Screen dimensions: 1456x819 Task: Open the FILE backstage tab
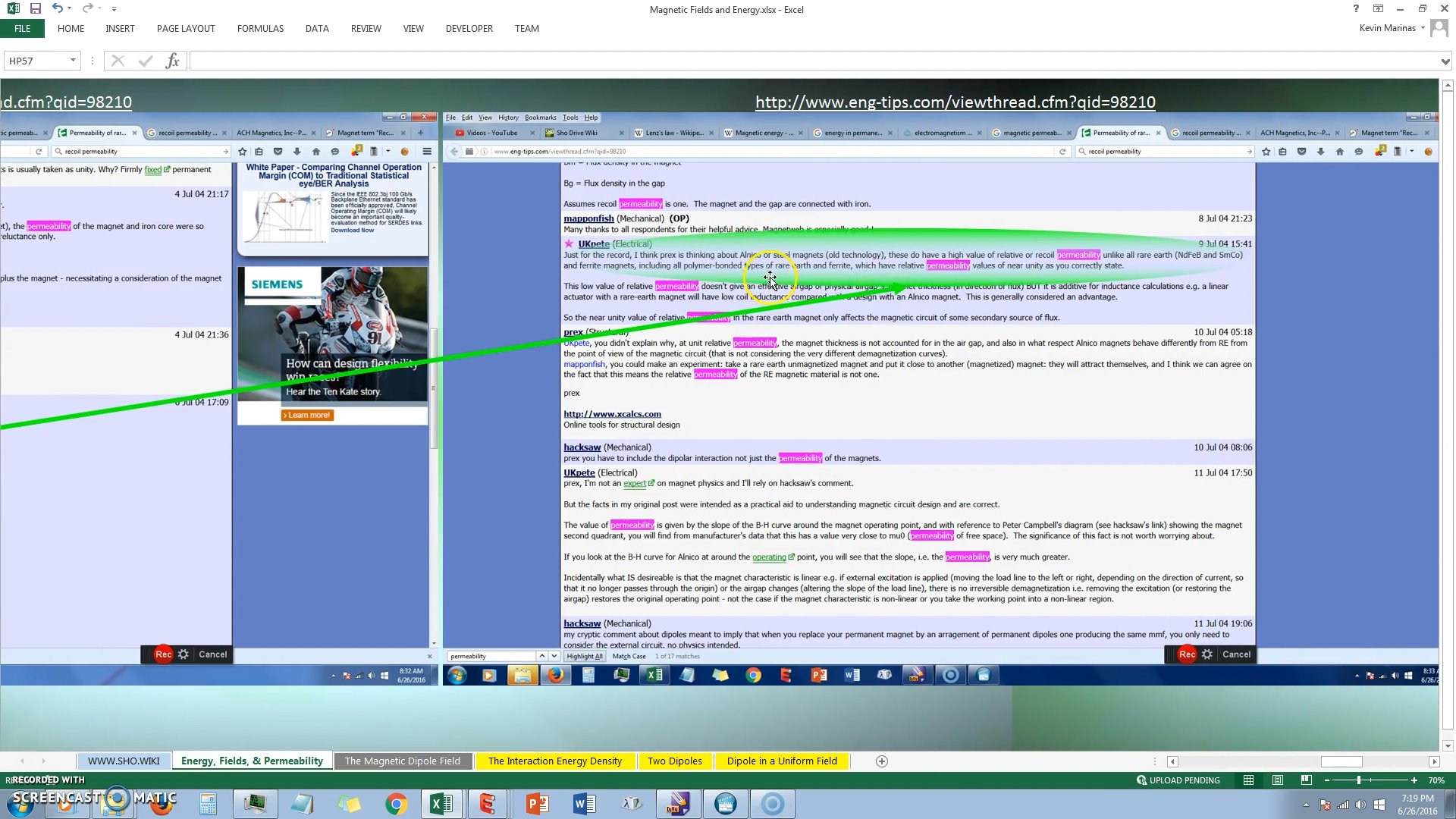(22, 29)
